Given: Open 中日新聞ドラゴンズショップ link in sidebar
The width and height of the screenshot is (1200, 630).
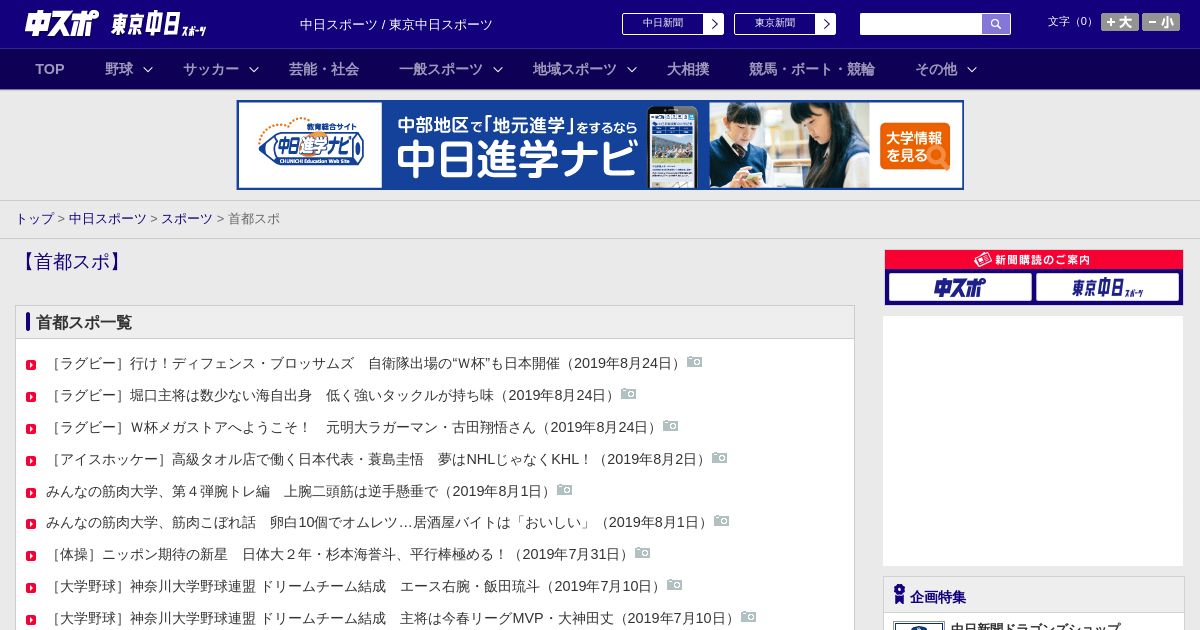Looking at the screenshot, I should (1035, 626).
